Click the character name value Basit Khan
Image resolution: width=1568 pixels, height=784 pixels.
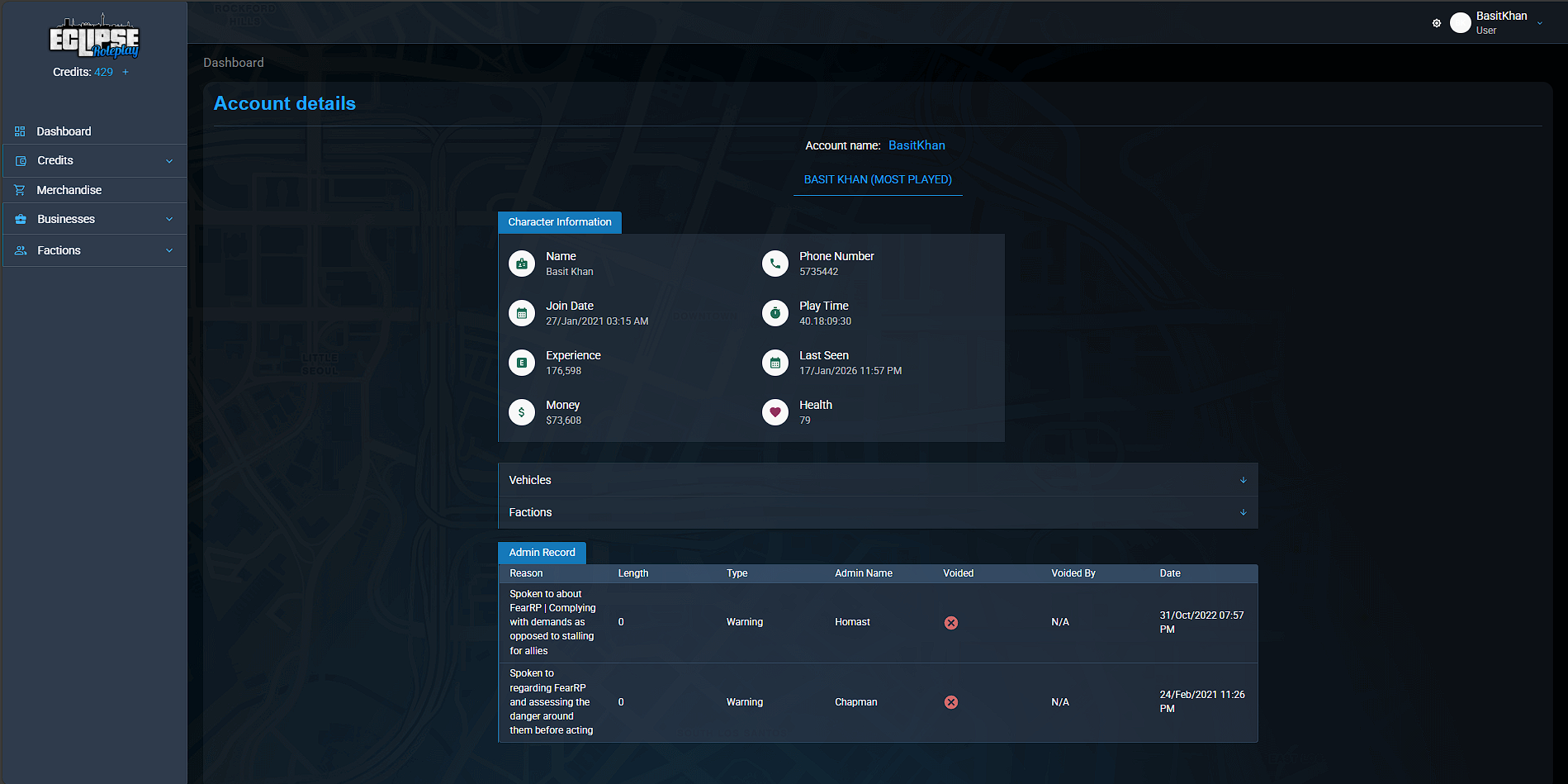point(570,272)
